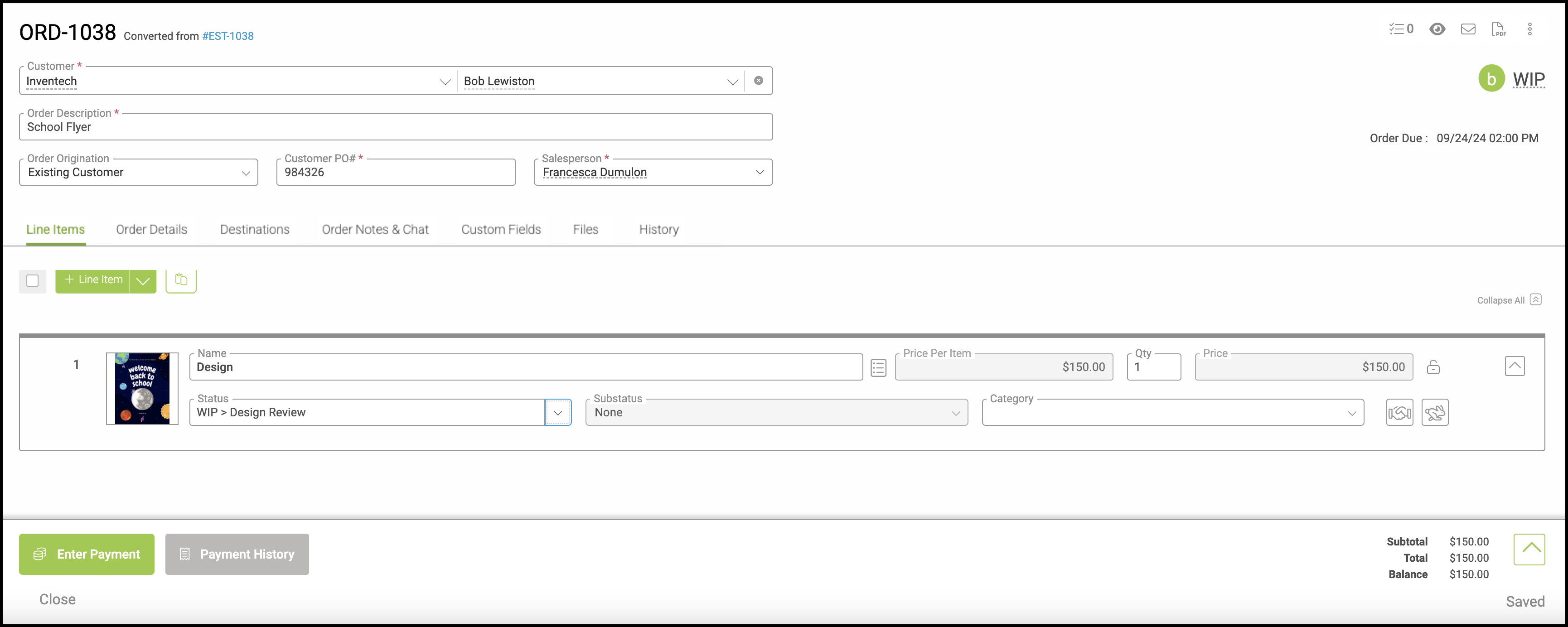Click the envelope email icon

(x=1467, y=29)
